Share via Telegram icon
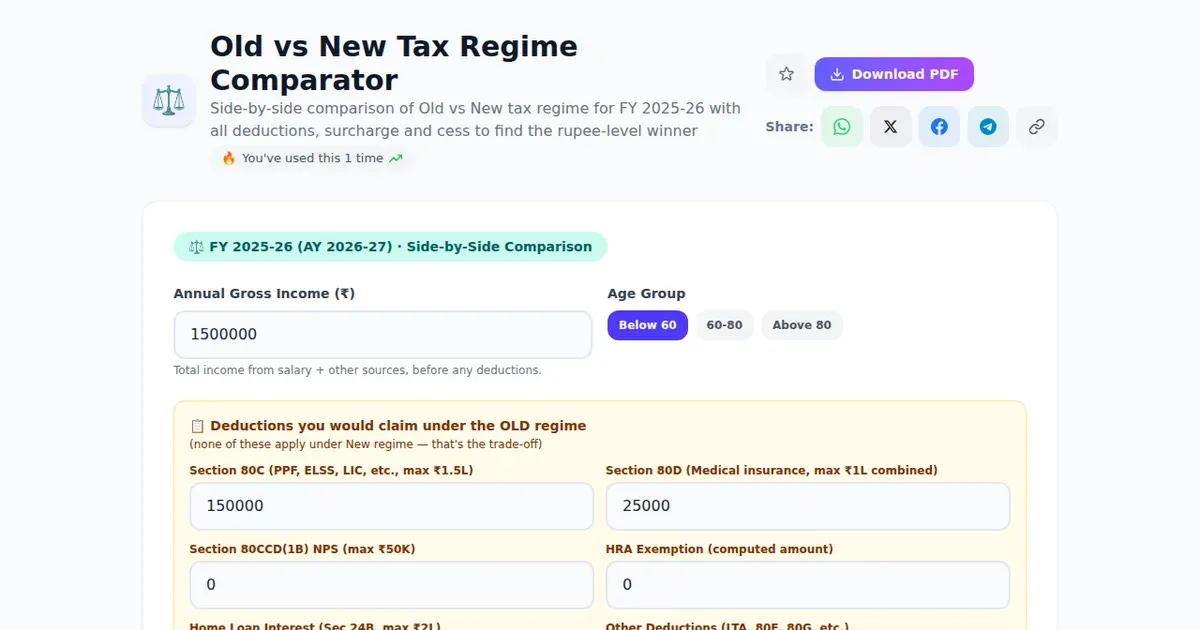The image size is (1200, 630). click(x=988, y=127)
